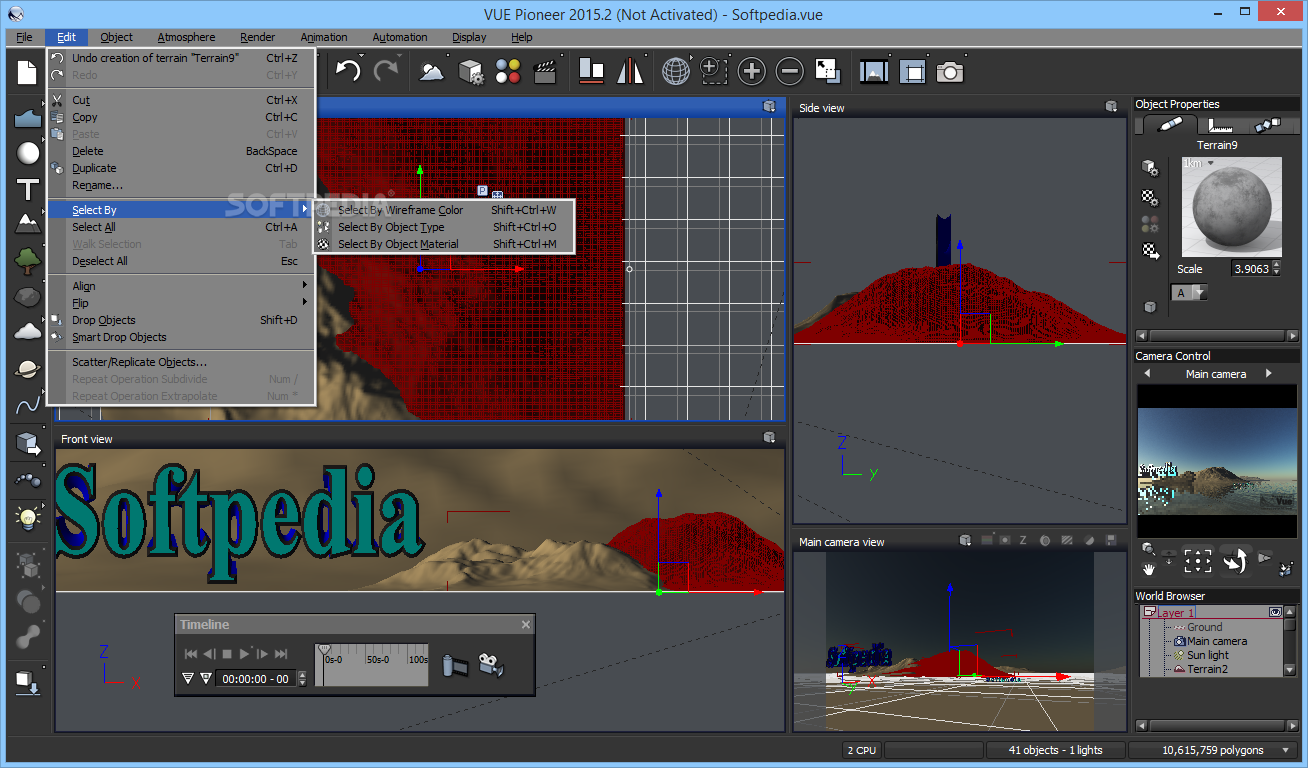Click the cube with gear object editor icon
This screenshot has height=768, width=1308.
[470, 71]
